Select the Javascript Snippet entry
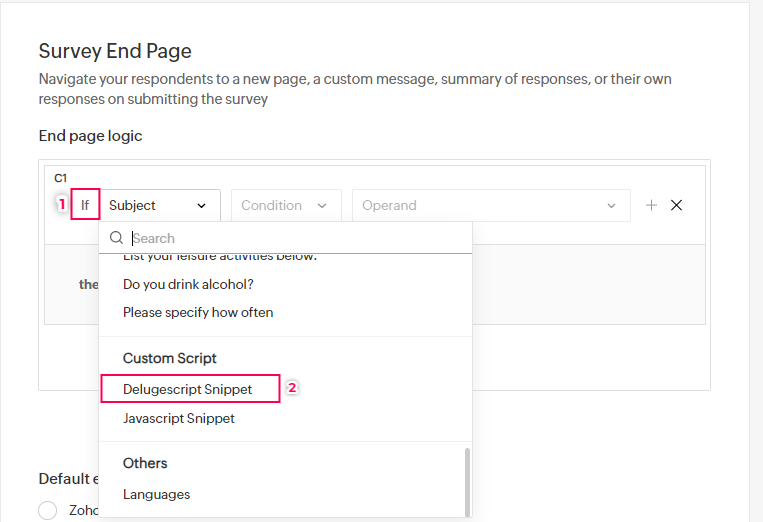The width and height of the screenshot is (763, 522). (x=179, y=418)
